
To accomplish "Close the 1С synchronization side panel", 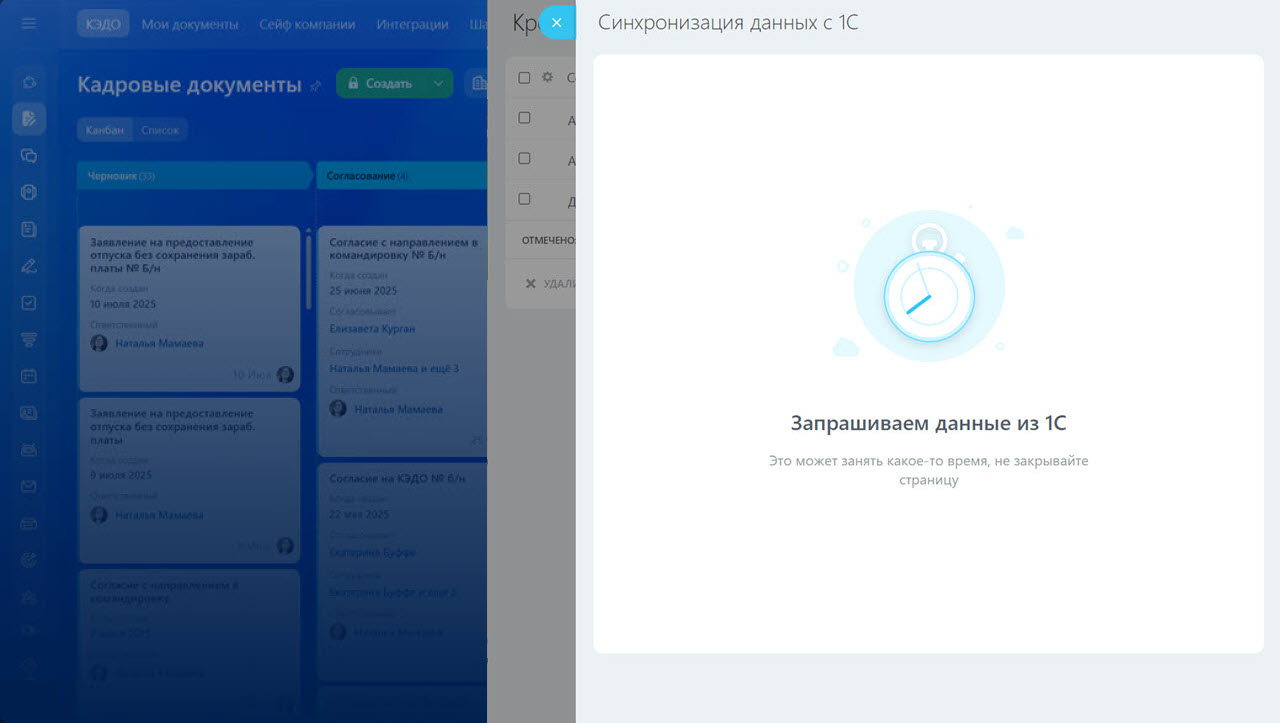I will tap(557, 22).
